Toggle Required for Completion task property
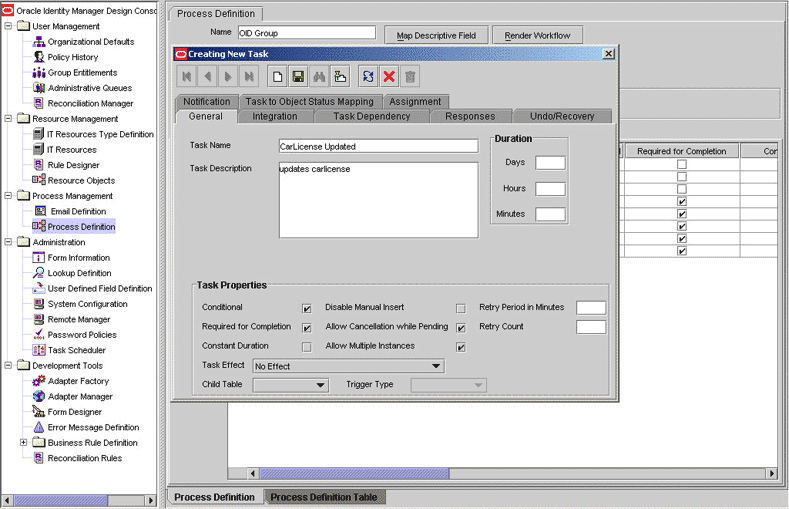Image resolution: width=789 pixels, height=509 pixels. (306, 328)
